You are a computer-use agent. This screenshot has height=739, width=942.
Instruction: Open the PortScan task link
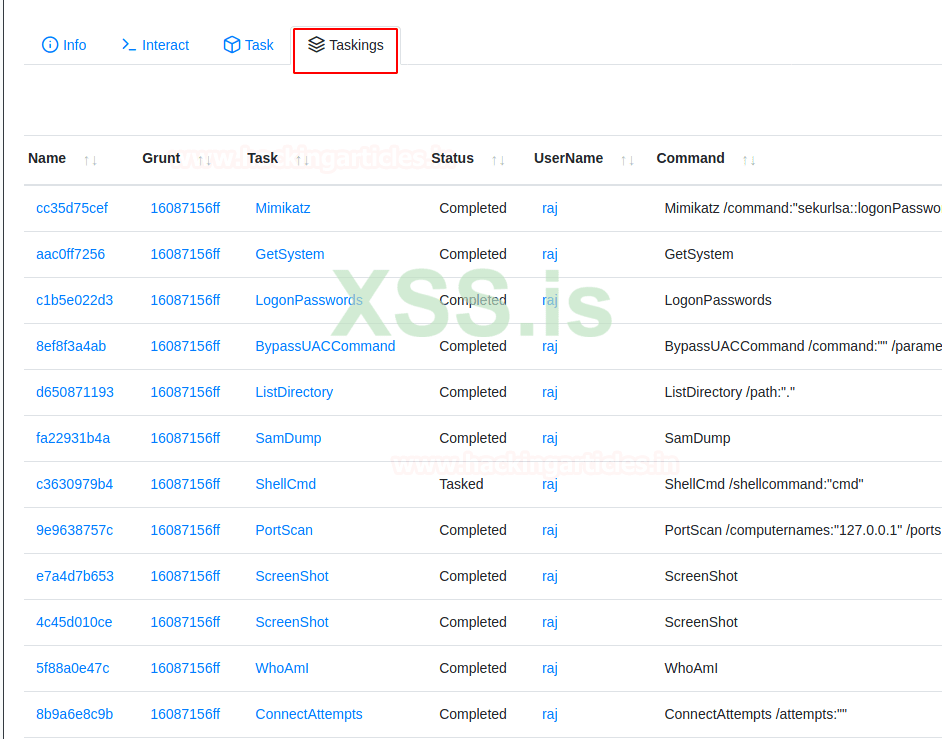point(284,530)
